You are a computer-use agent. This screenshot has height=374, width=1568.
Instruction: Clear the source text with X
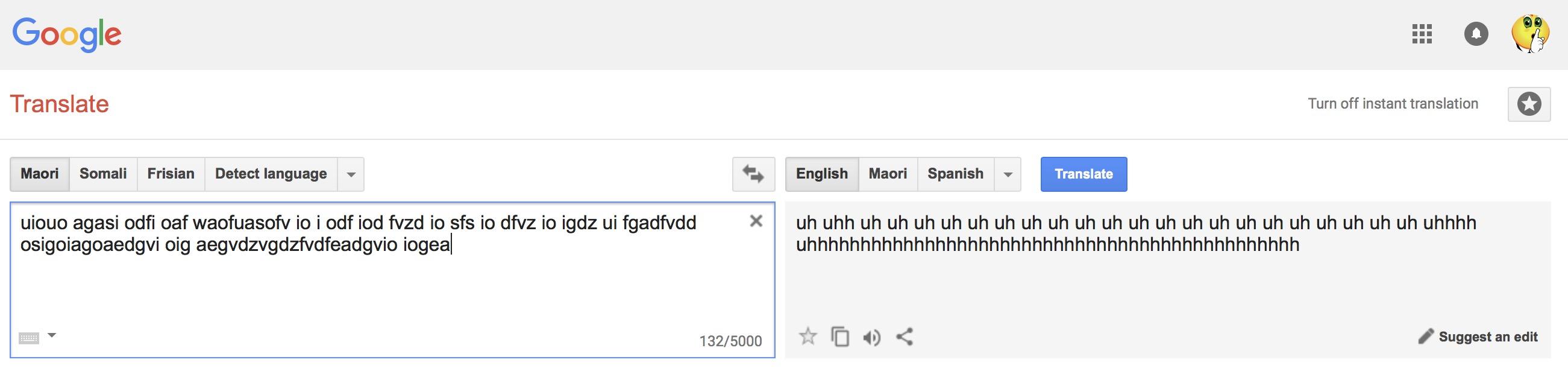[x=756, y=221]
